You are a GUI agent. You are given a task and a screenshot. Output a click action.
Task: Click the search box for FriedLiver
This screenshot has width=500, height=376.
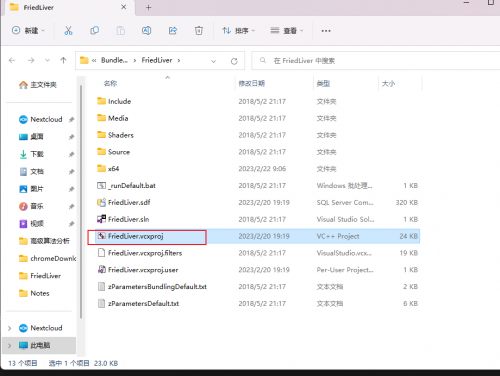(x=375, y=61)
